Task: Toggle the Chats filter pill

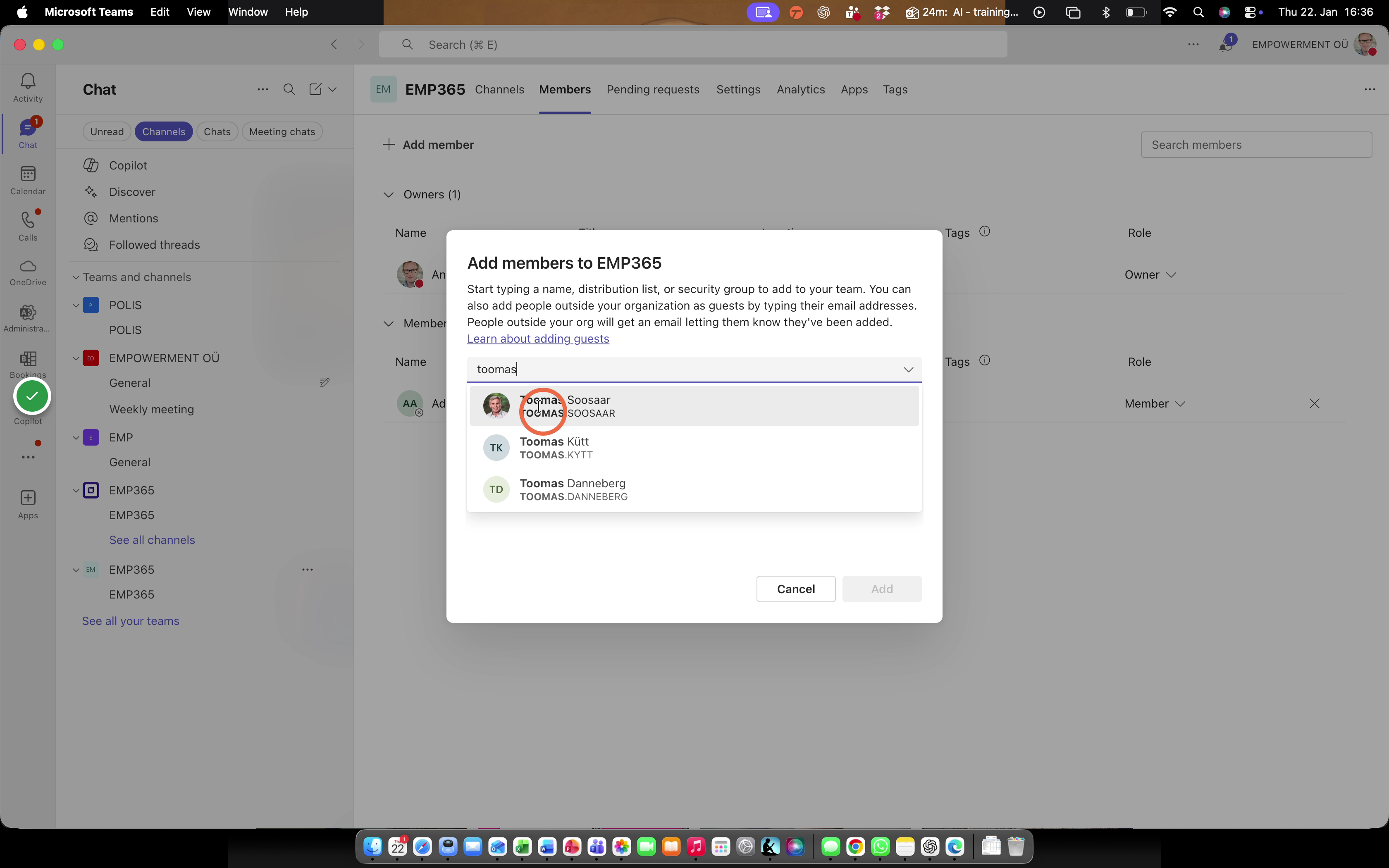Action: pyautogui.click(x=217, y=131)
